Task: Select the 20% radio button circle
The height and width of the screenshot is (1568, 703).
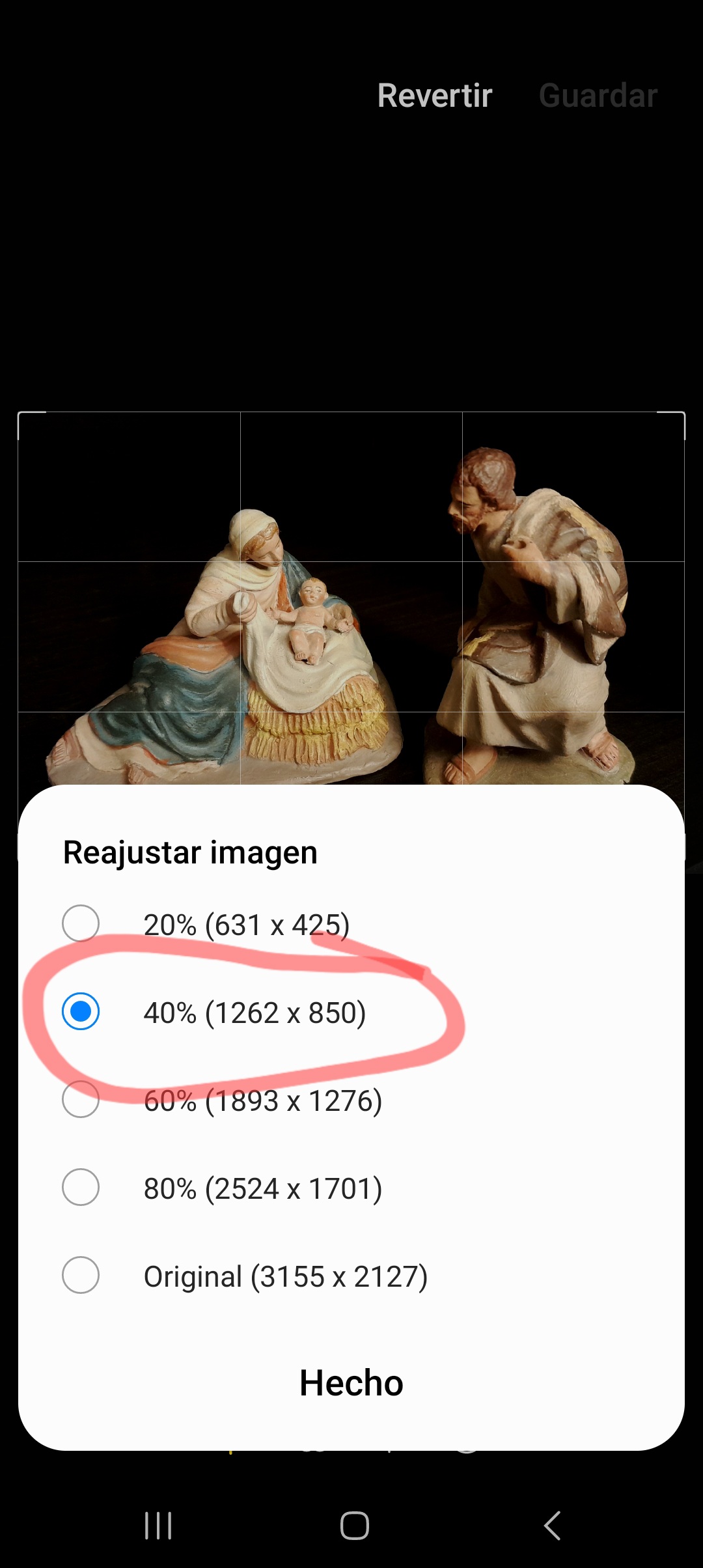Action: click(81, 923)
